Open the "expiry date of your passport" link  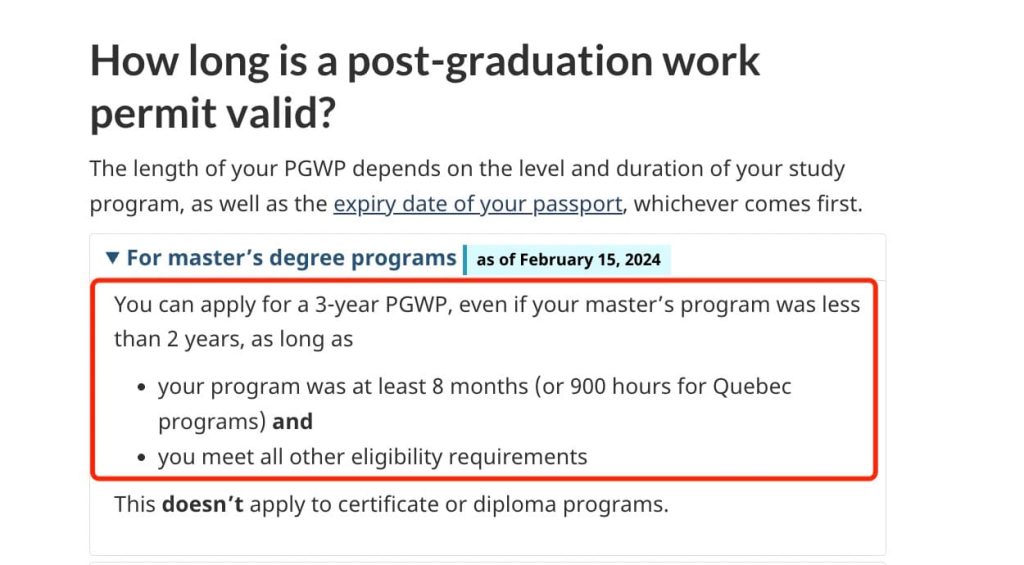[x=477, y=204]
